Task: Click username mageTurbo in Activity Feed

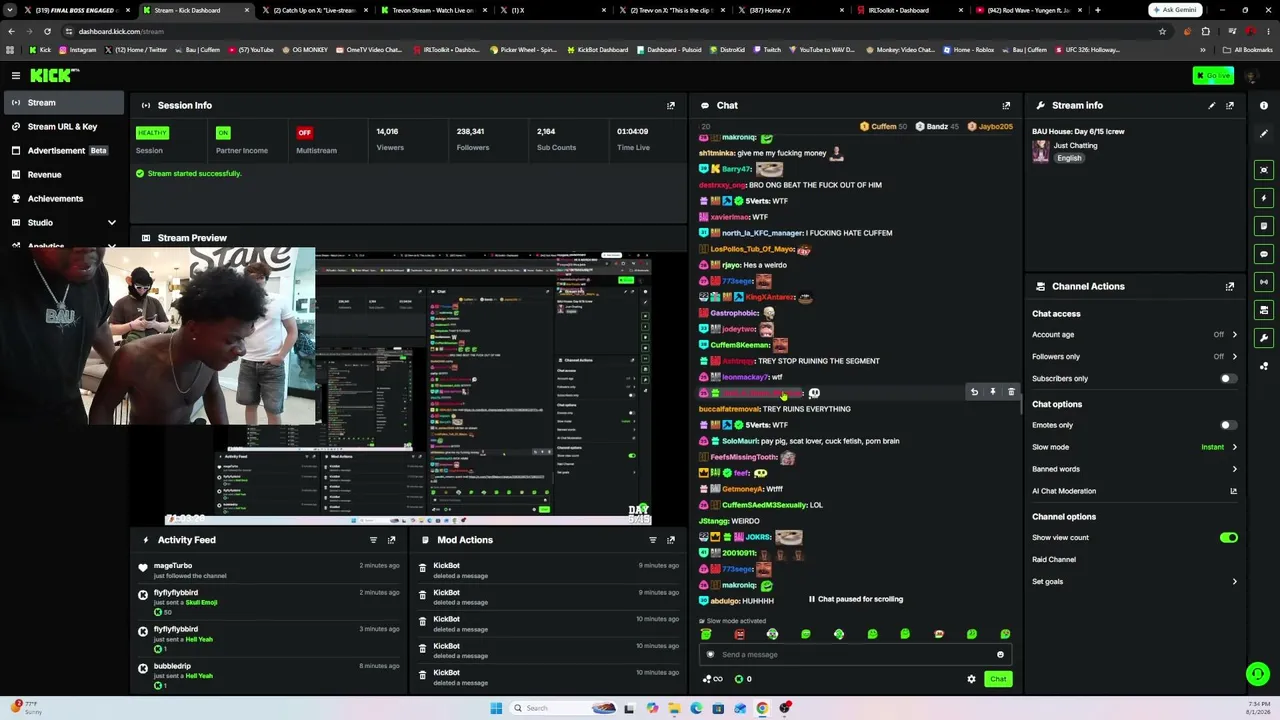Action: 173,566
